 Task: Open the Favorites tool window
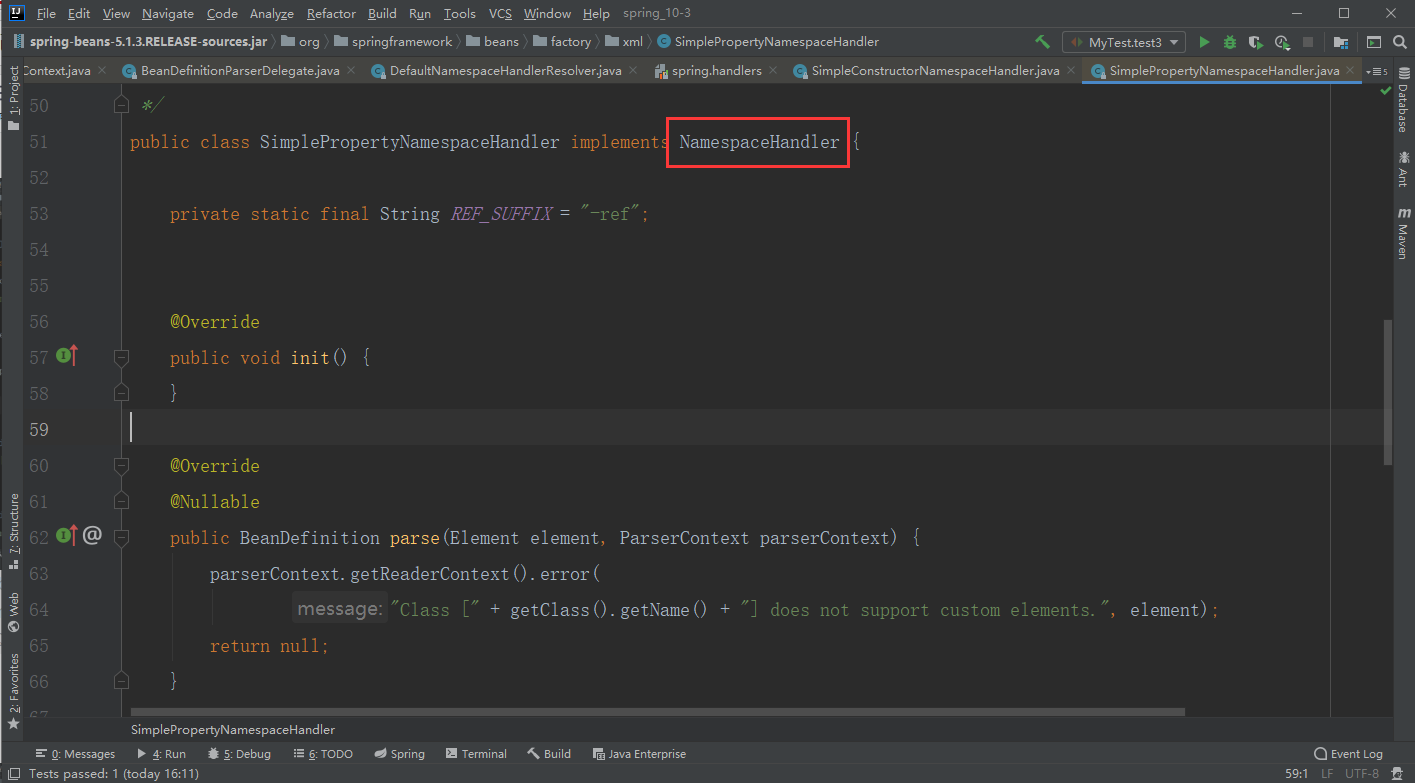(13, 691)
